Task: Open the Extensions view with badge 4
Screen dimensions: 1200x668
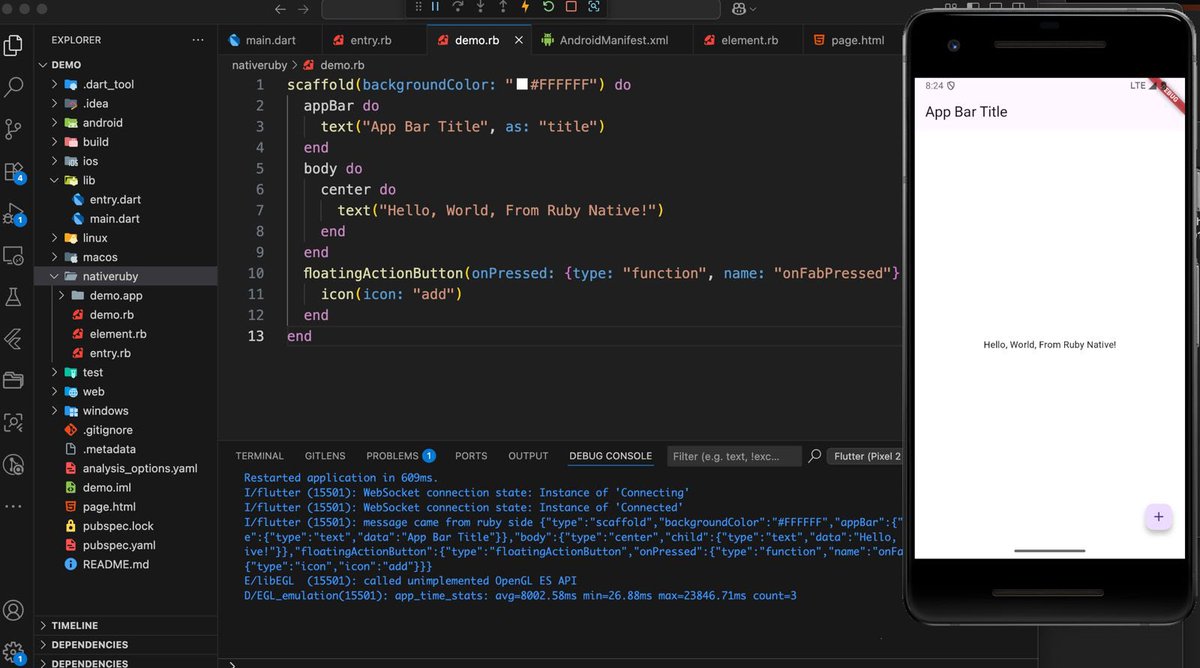Action: [x=14, y=171]
